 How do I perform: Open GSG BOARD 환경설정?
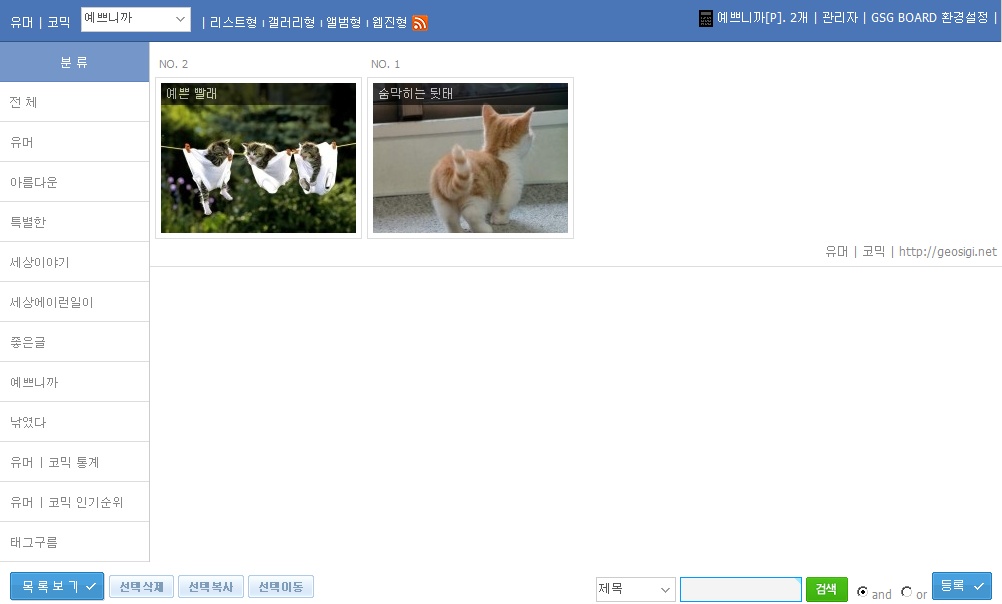[x=930, y=18]
